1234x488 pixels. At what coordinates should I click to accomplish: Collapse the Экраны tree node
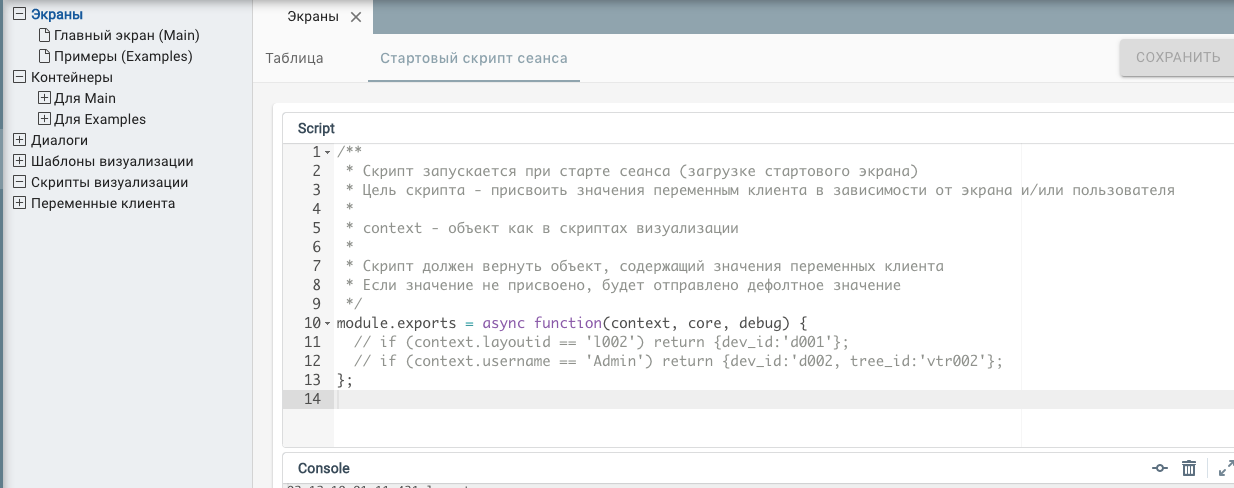coord(19,14)
